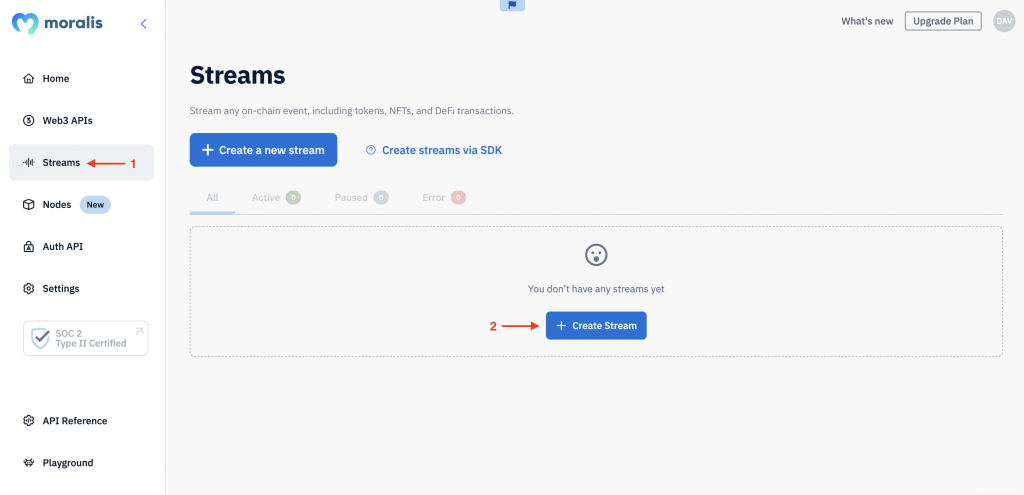The image size is (1024, 495).
Task: Click the API Reference gear-code icon
Action: click(x=28, y=421)
